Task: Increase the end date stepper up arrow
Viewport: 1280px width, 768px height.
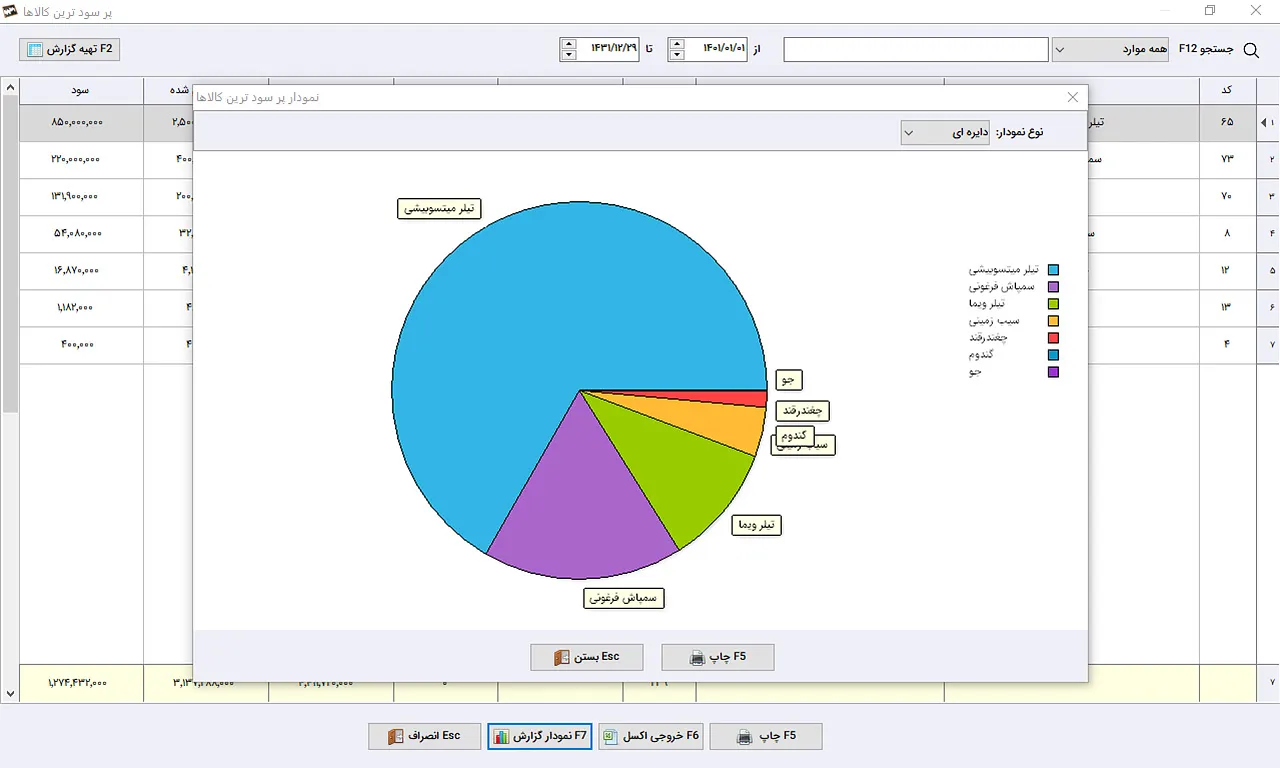Action: pos(569,44)
